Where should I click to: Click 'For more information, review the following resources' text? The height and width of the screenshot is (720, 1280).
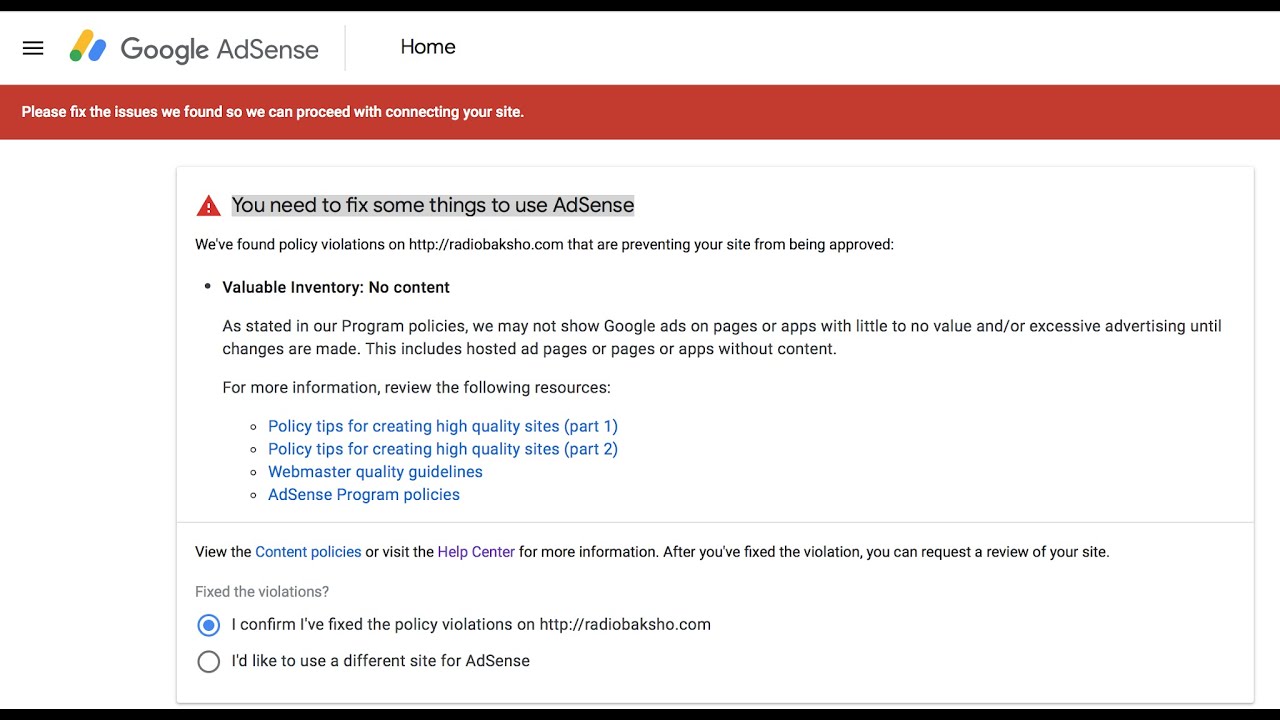pos(416,388)
